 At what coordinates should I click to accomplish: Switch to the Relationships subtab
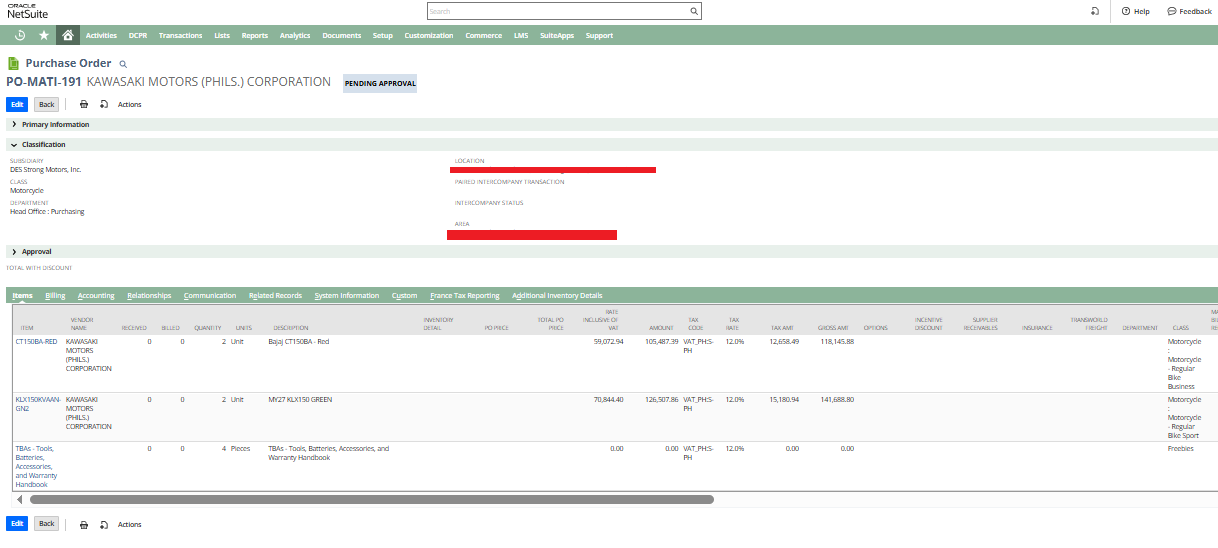pos(149,296)
